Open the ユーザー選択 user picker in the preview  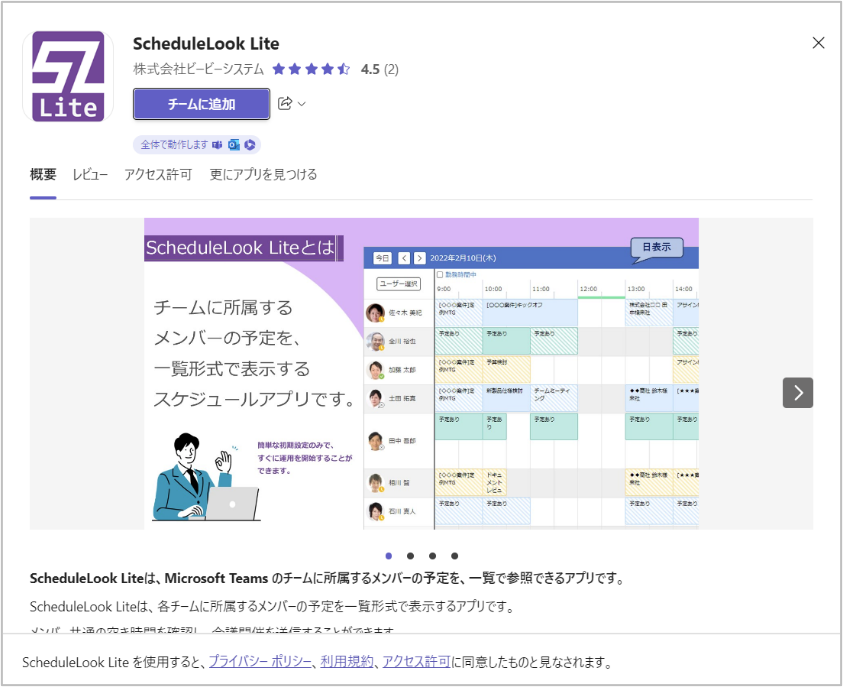point(399,283)
